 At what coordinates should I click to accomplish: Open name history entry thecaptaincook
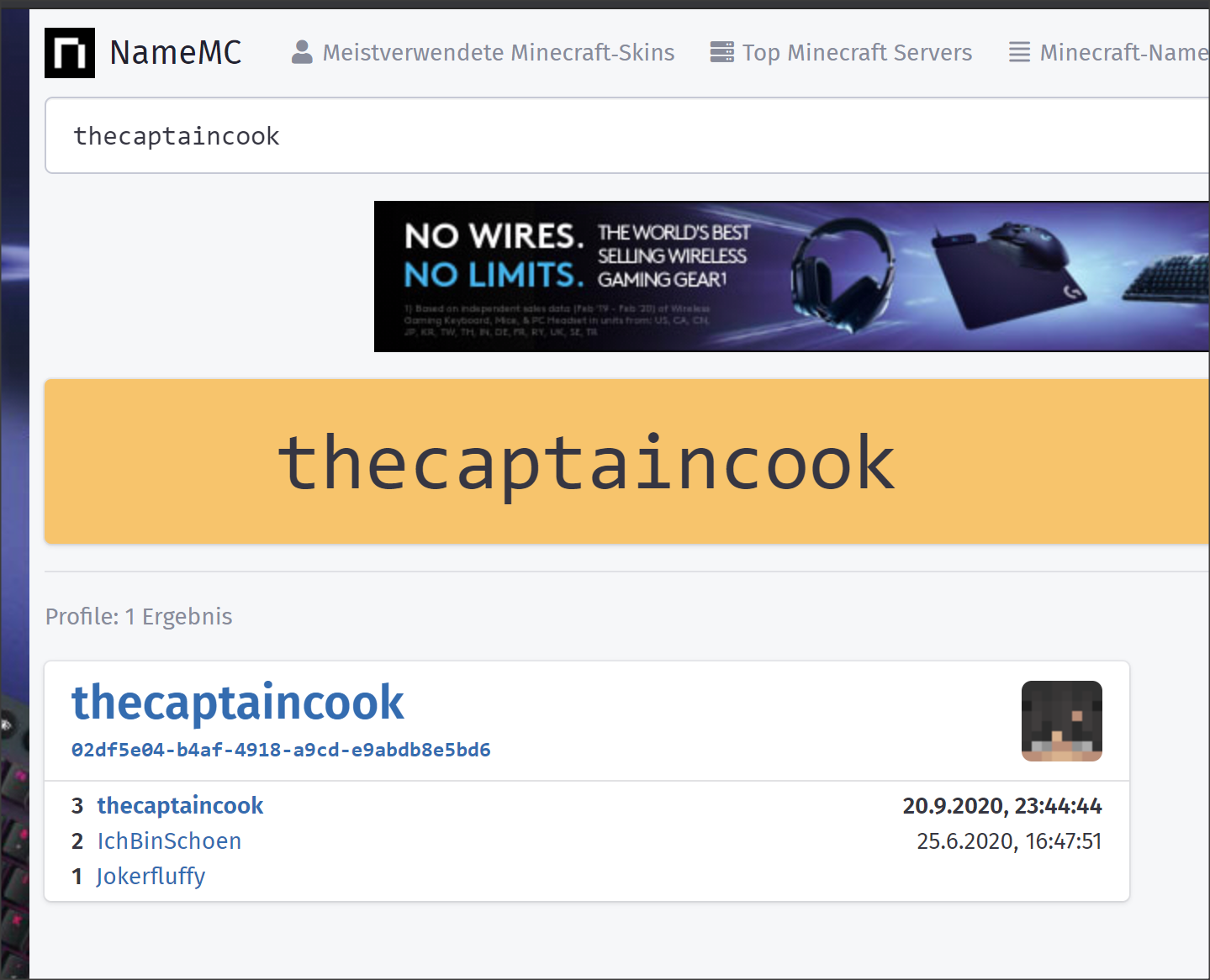180,806
